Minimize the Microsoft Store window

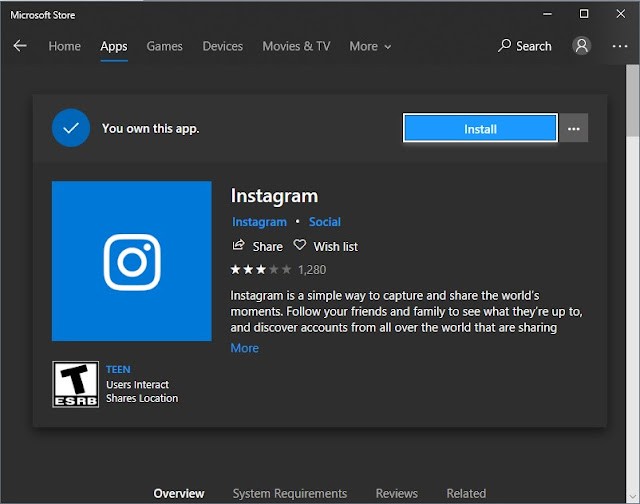tap(547, 14)
